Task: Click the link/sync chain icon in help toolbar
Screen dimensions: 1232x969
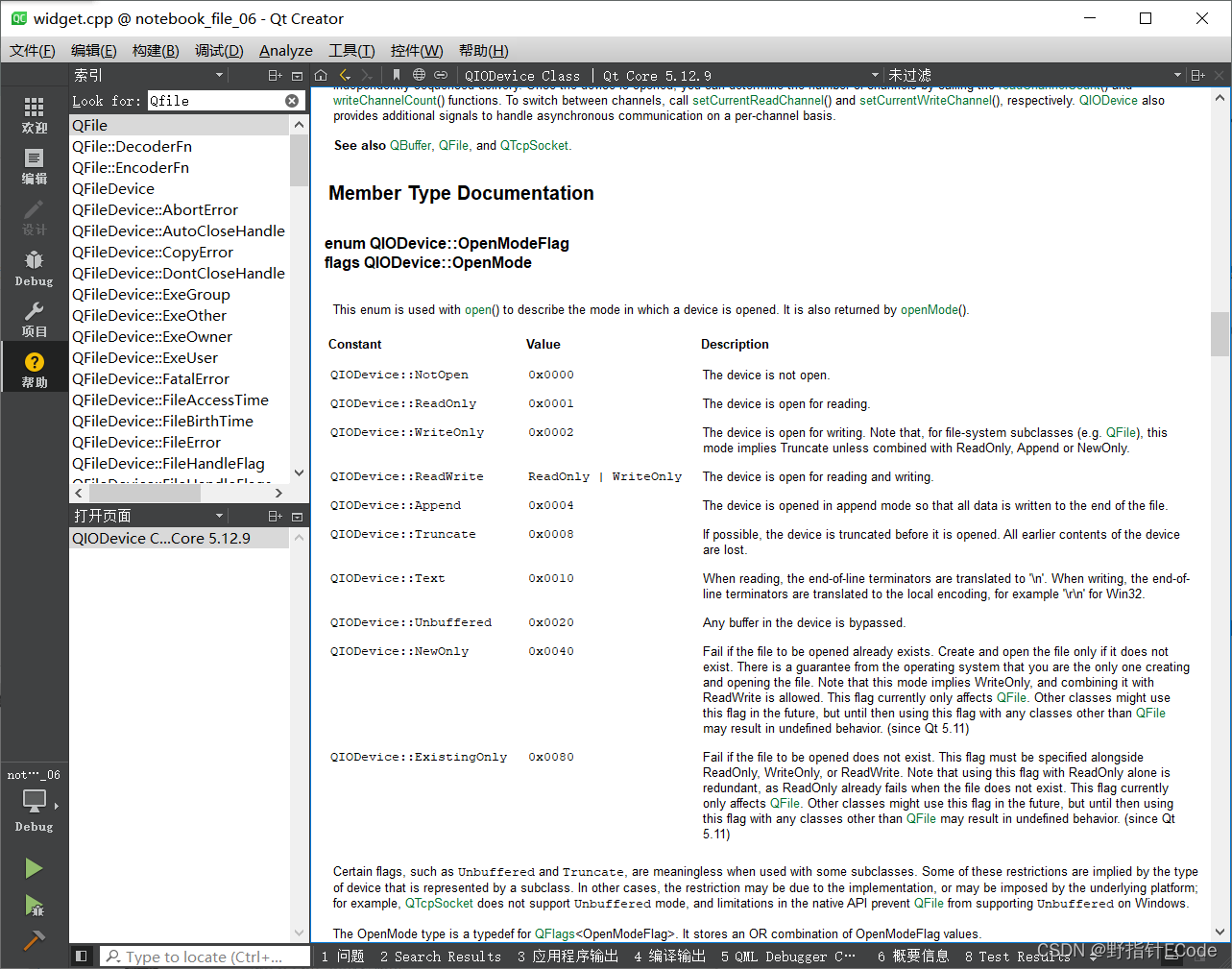Action: click(441, 75)
